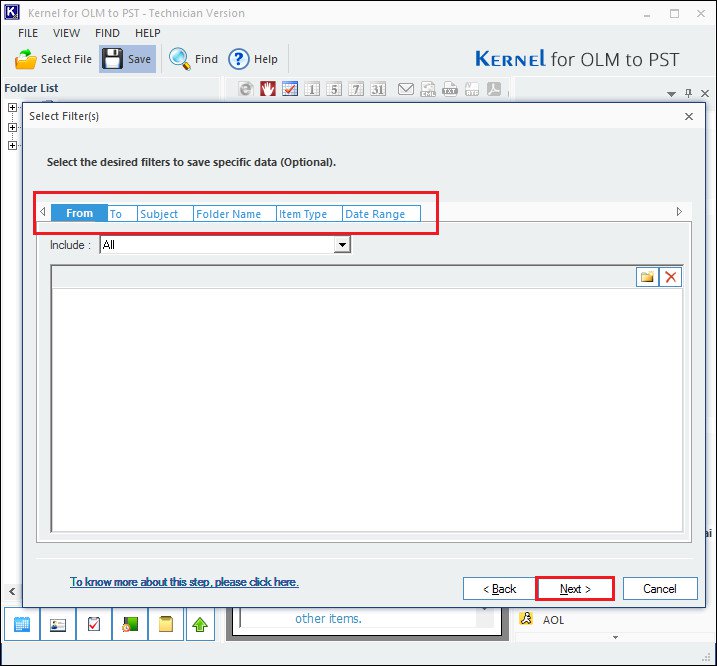The width and height of the screenshot is (717, 666).
Task: Click the Save floppy disk button
Action: point(127,59)
